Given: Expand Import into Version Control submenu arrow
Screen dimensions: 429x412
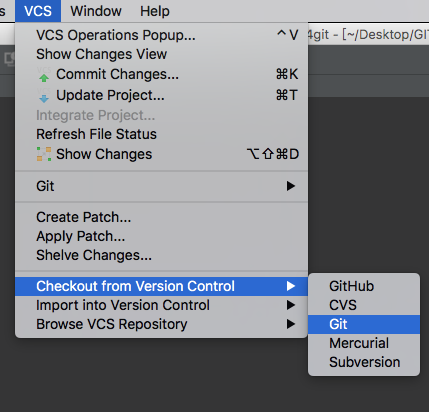Looking at the screenshot, I should tap(291, 305).
